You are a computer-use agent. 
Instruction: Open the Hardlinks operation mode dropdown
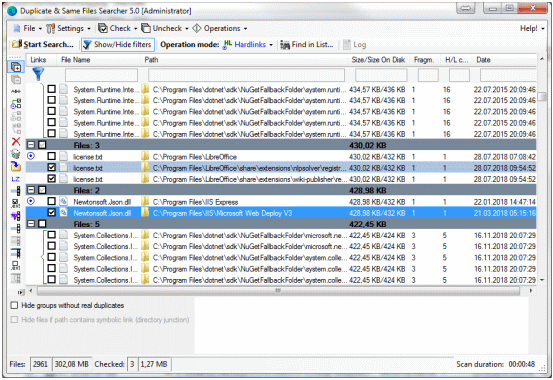tap(271, 45)
